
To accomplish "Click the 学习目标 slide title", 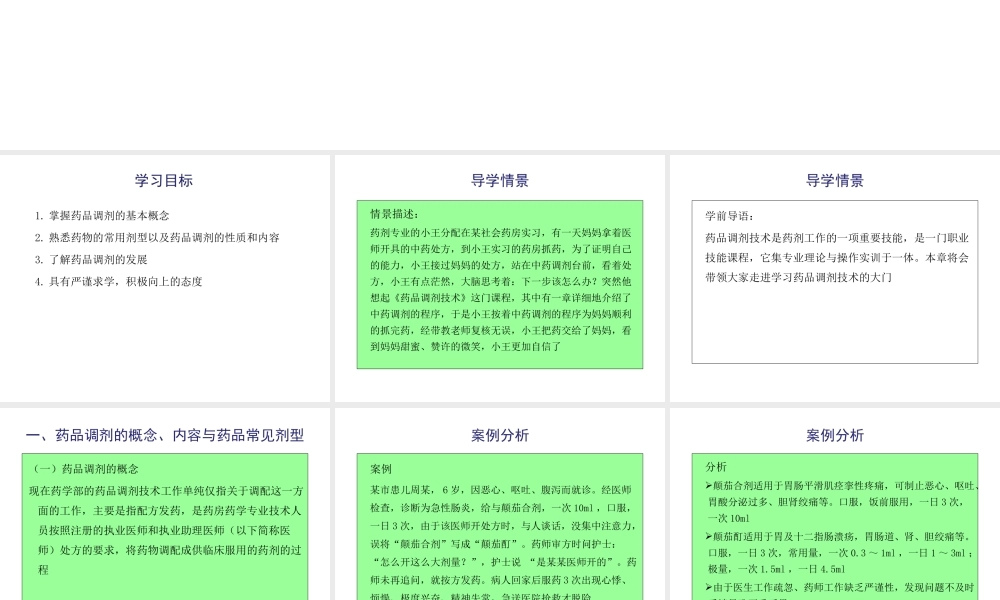I will 163,181.
